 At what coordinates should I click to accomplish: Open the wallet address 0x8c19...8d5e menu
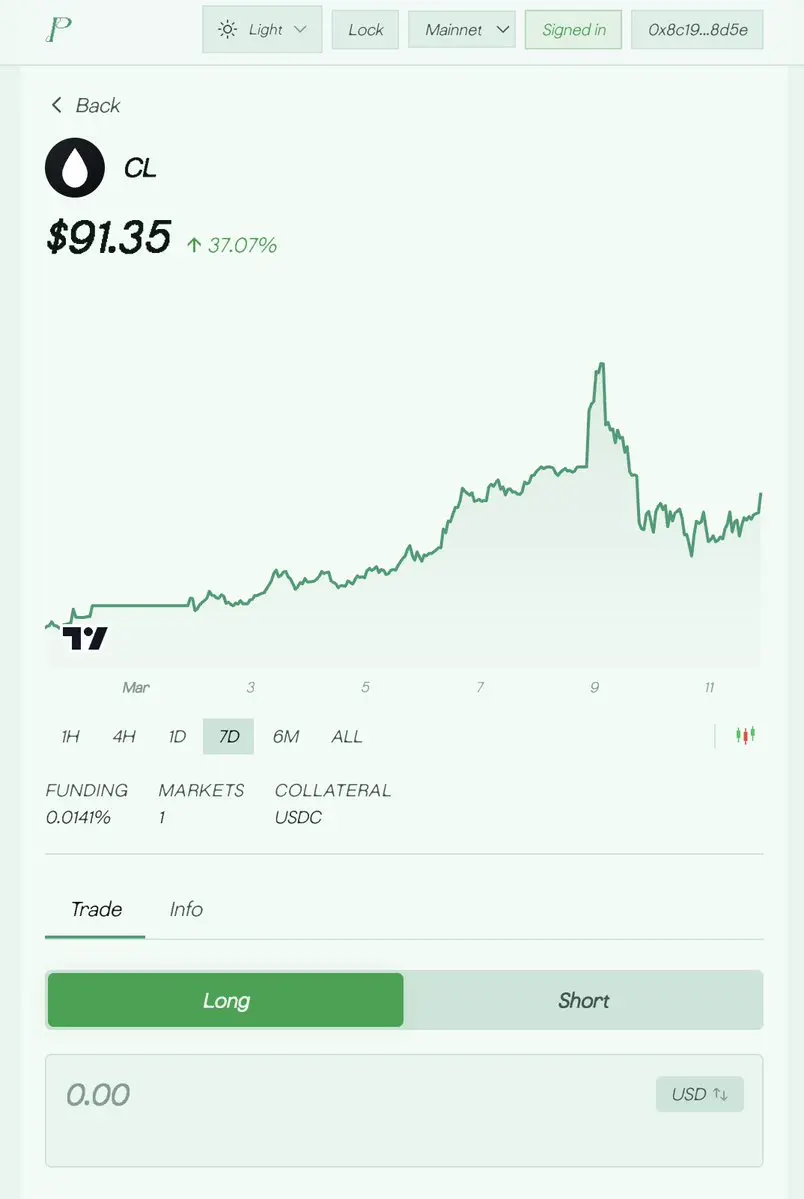point(697,30)
